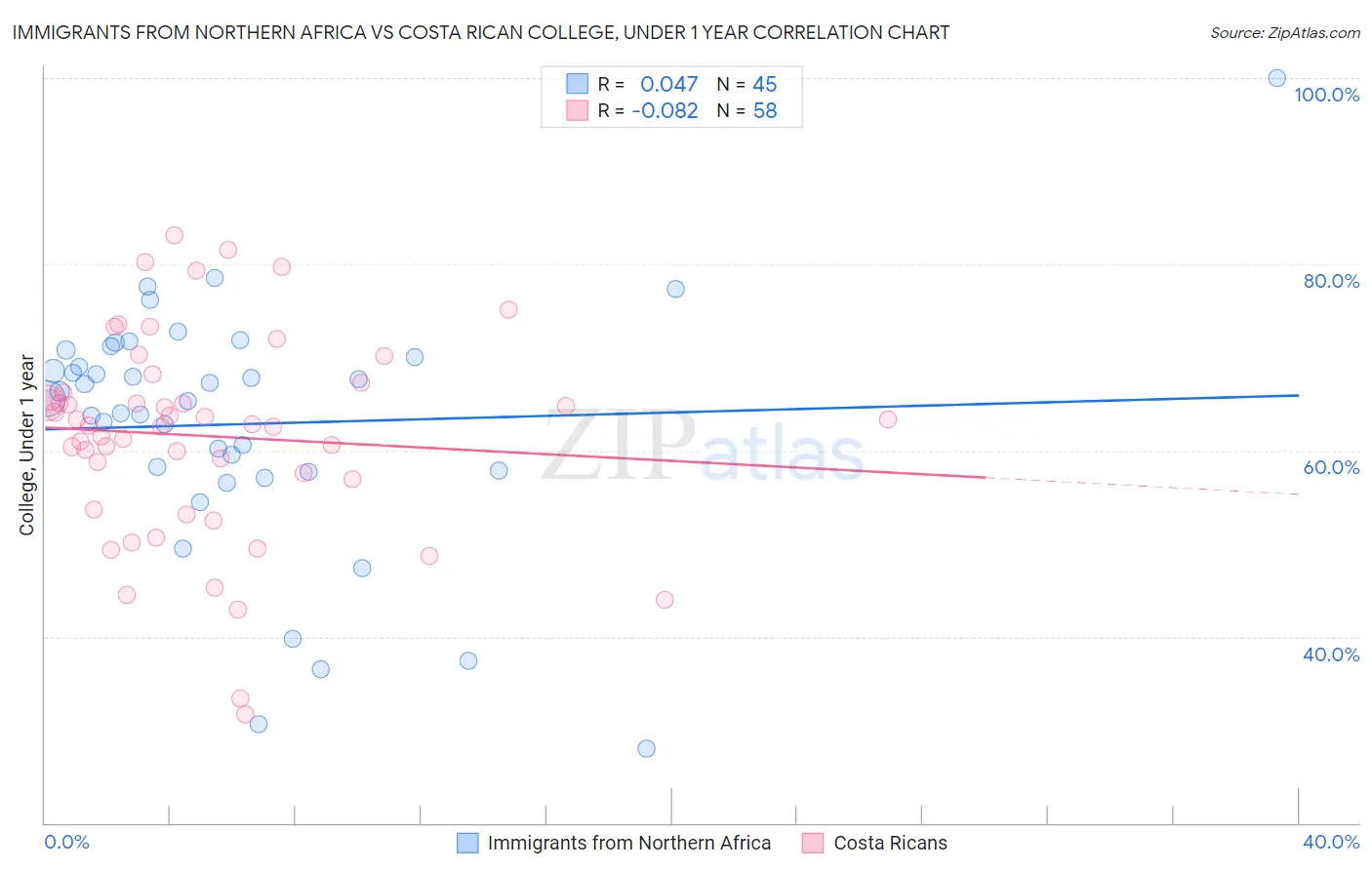Click the ZIPatlas watermark in the chart center
Image resolution: width=1372 pixels, height=870 pixels.
tap(703, 447)
